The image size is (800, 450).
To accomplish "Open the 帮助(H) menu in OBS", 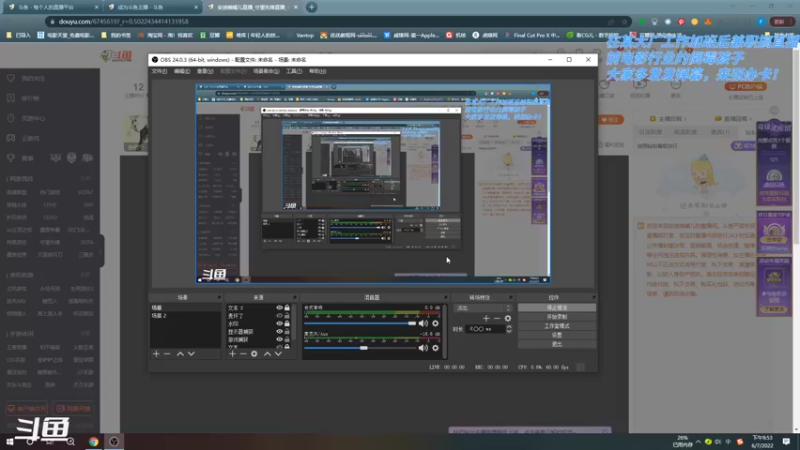I will coord(317,71).
